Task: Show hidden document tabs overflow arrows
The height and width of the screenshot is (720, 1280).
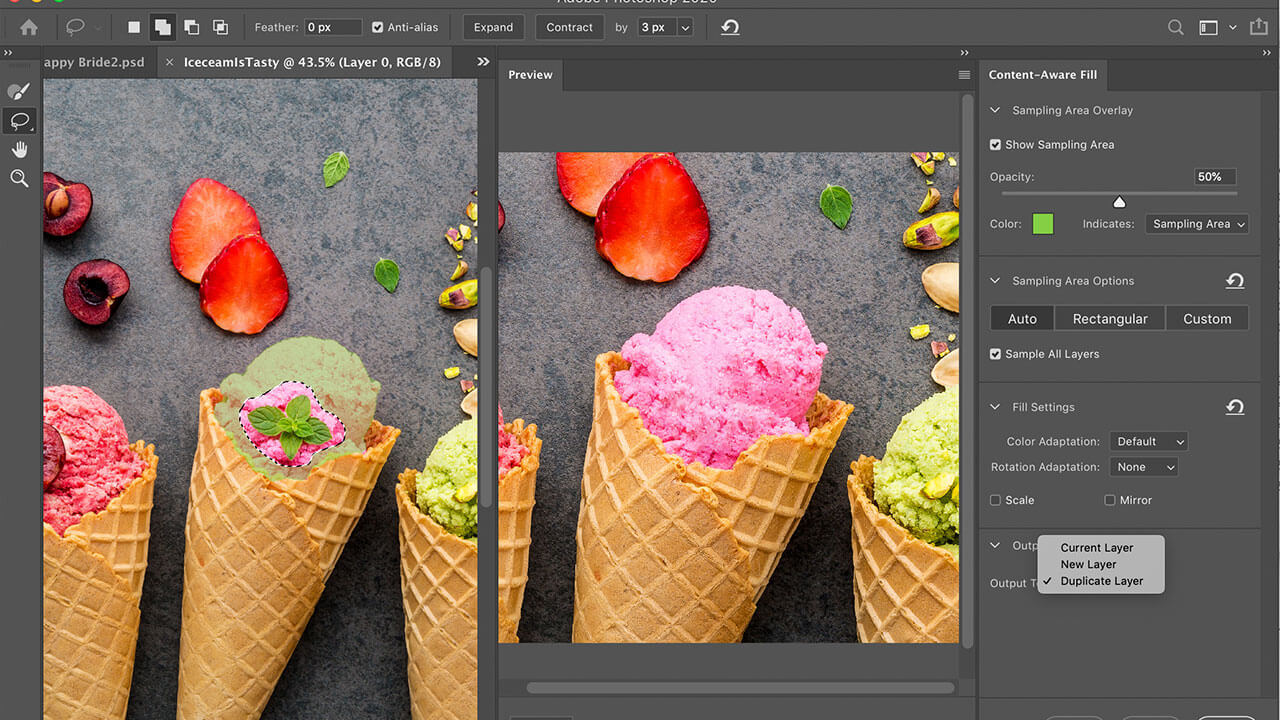Action: click(483, 62)
